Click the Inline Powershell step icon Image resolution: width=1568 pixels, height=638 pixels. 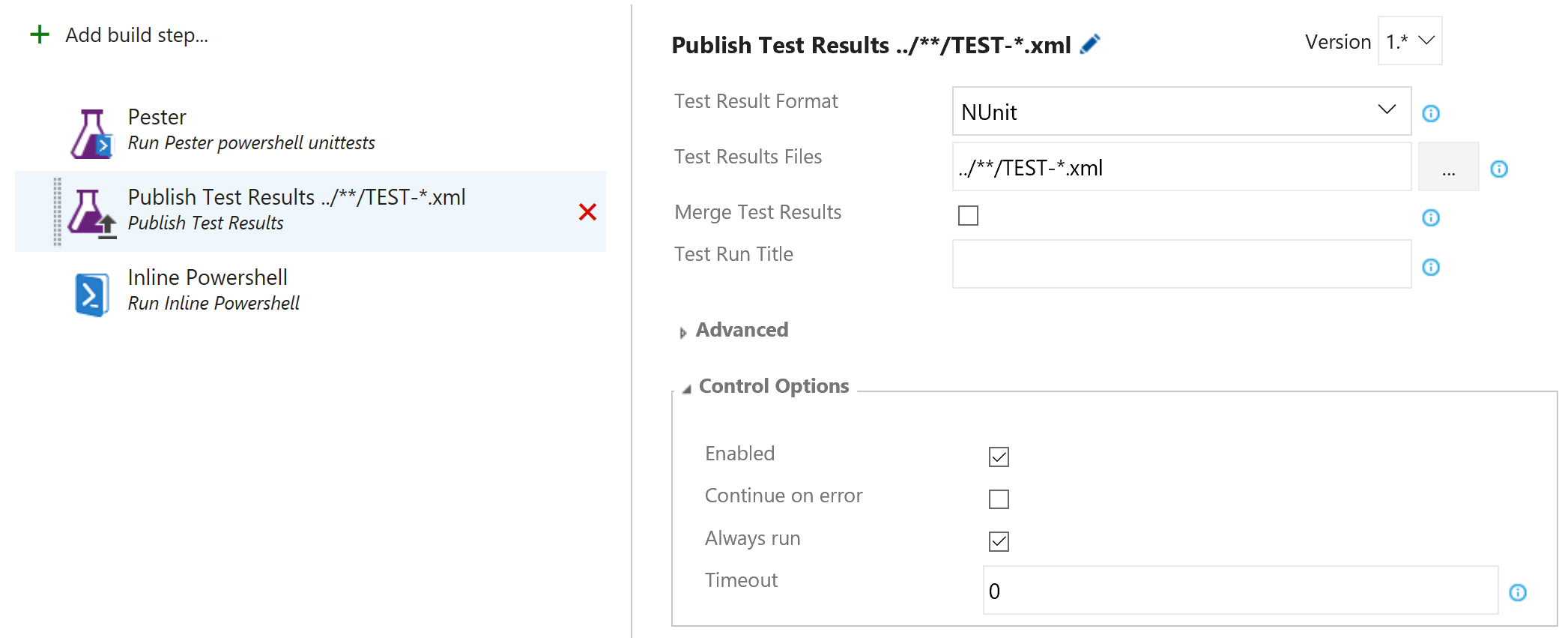click(91, 294)
